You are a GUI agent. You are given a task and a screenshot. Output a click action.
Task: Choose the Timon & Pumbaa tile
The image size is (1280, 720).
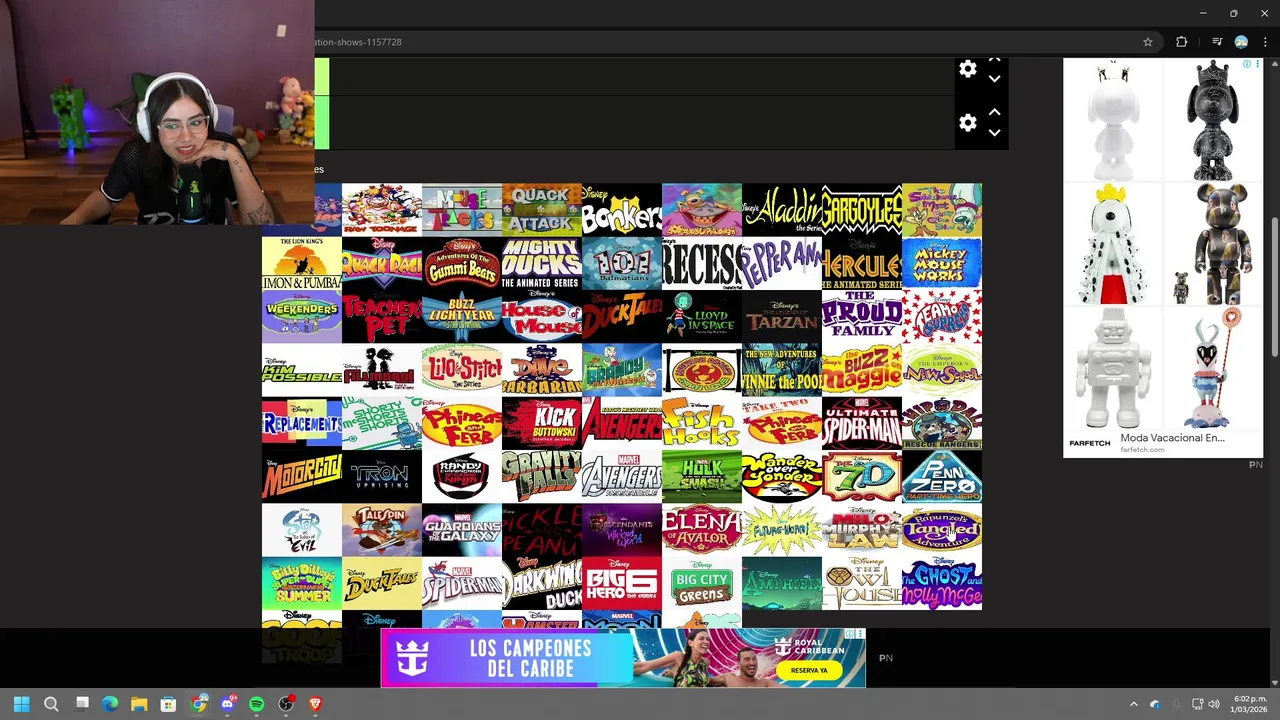click(301, 264)
